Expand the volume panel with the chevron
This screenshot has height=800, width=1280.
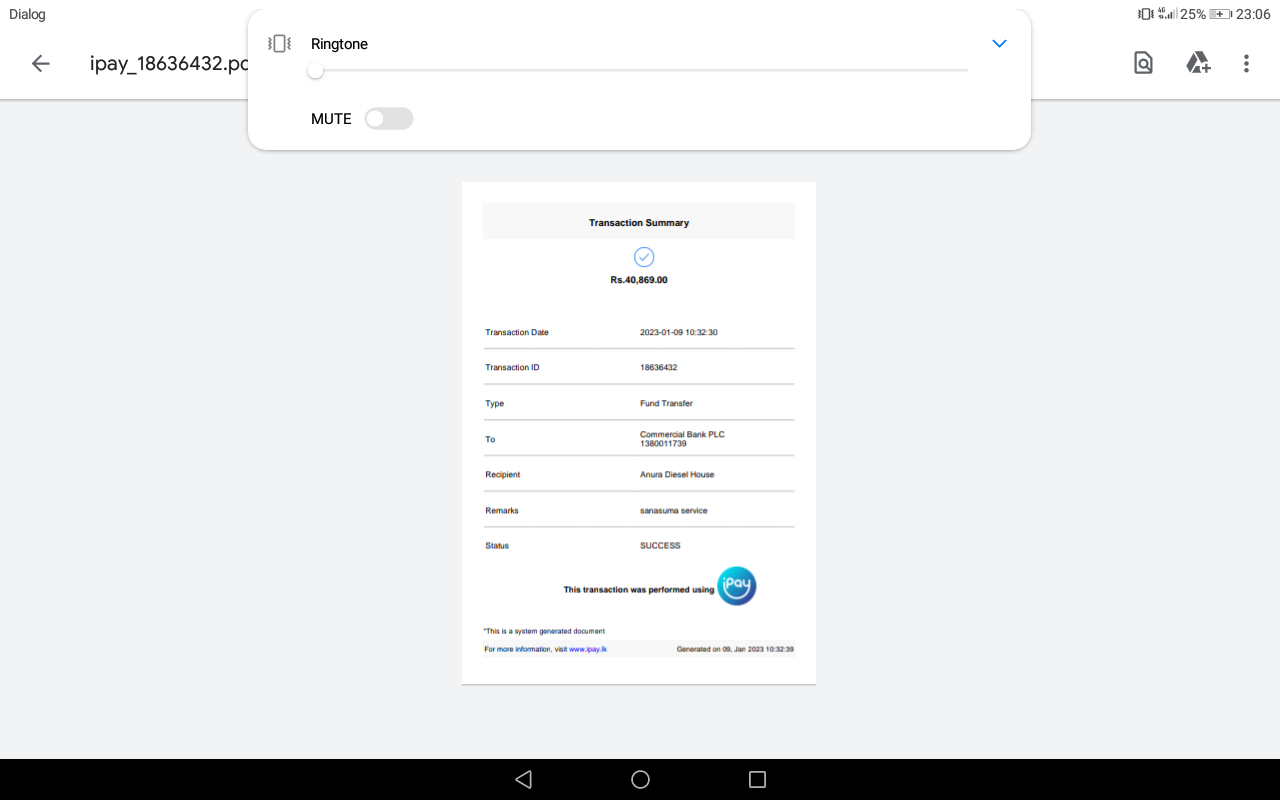coord(998,44)
